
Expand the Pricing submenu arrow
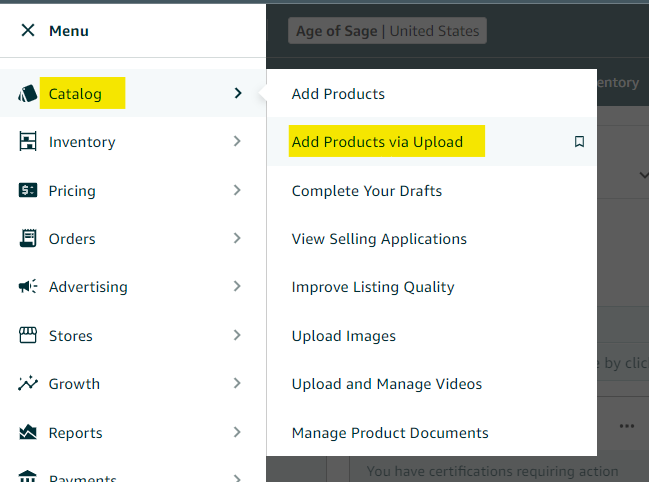coord(237,190)
